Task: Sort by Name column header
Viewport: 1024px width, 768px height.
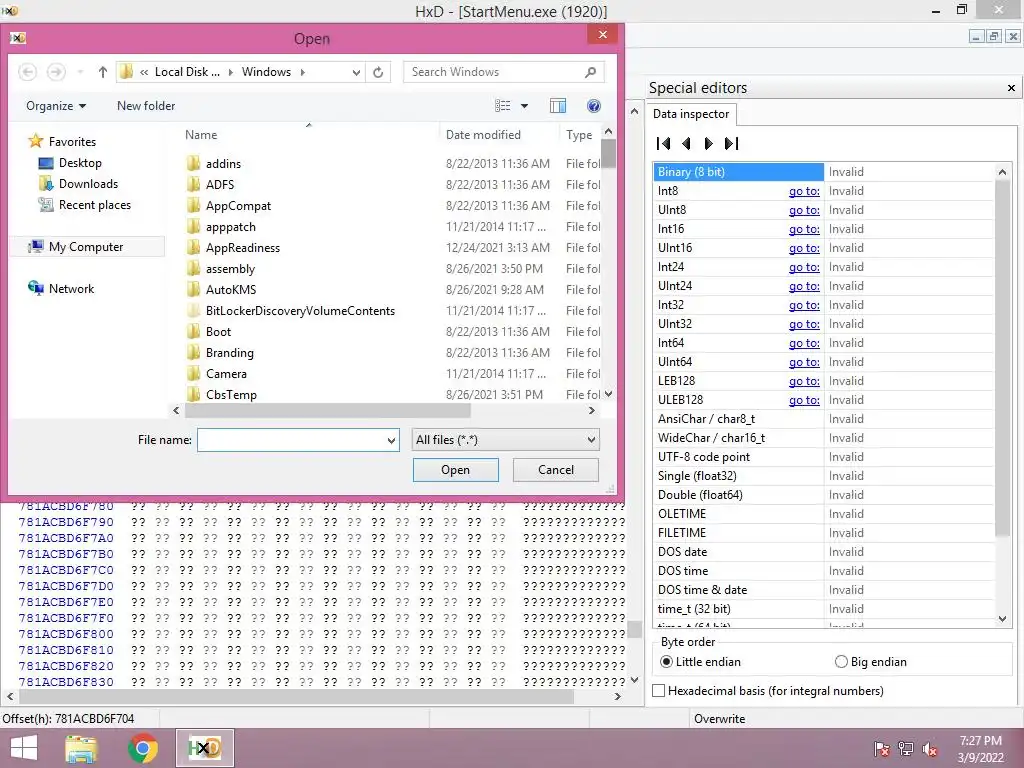Action: (200, 135)
